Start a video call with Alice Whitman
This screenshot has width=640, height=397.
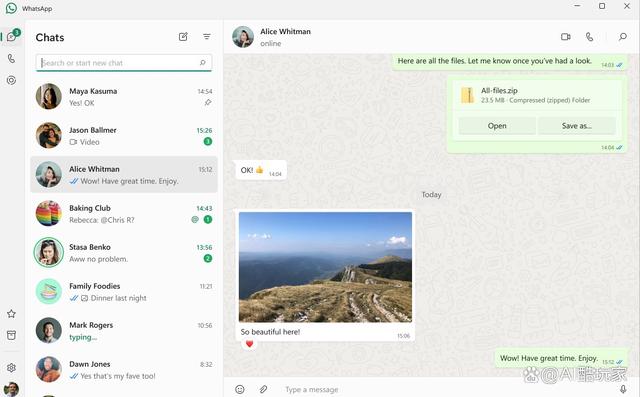[566, 37]
